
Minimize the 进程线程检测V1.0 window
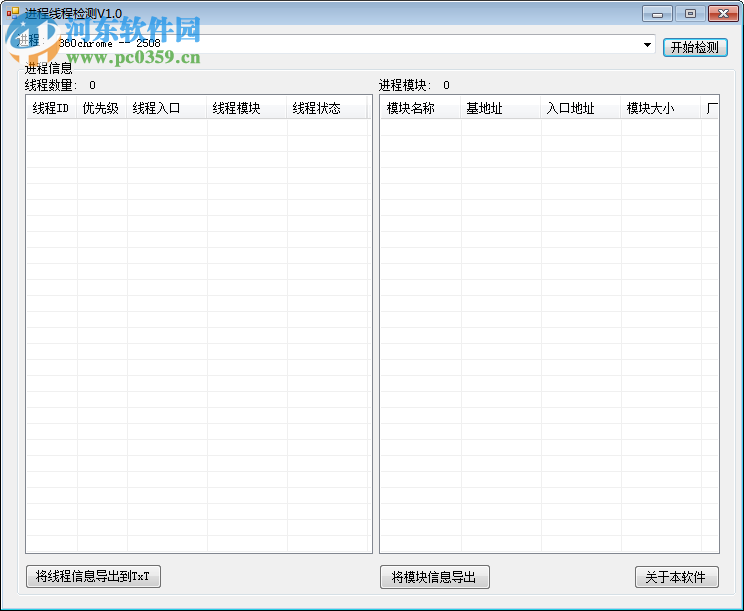point(657,14)
